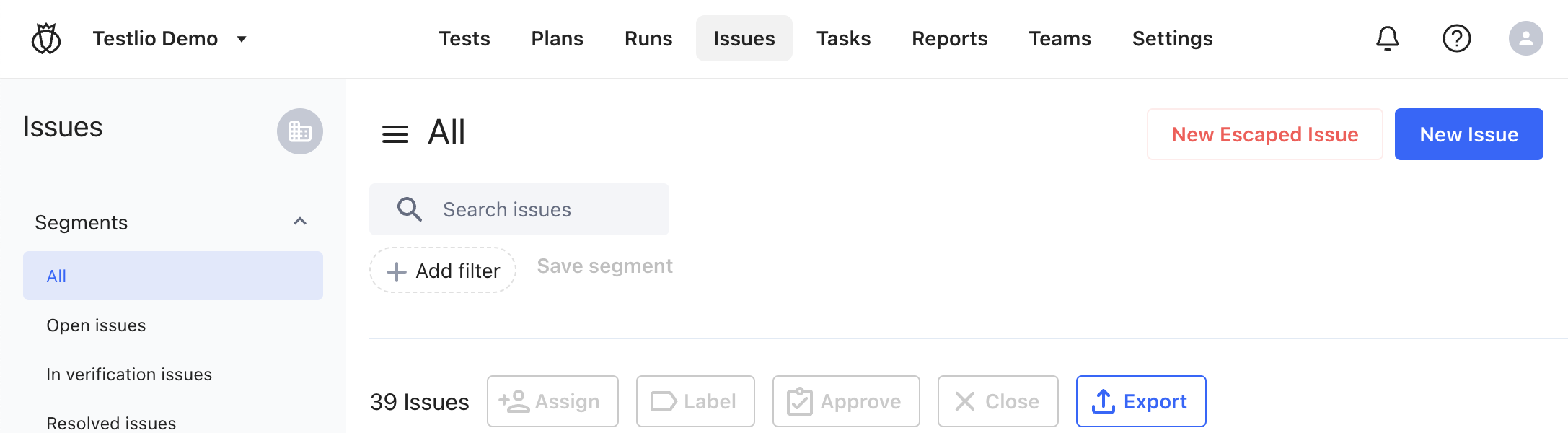Select the Open issues segment
This screenshot has height=433, width=1568.
(x=96, y=325)
